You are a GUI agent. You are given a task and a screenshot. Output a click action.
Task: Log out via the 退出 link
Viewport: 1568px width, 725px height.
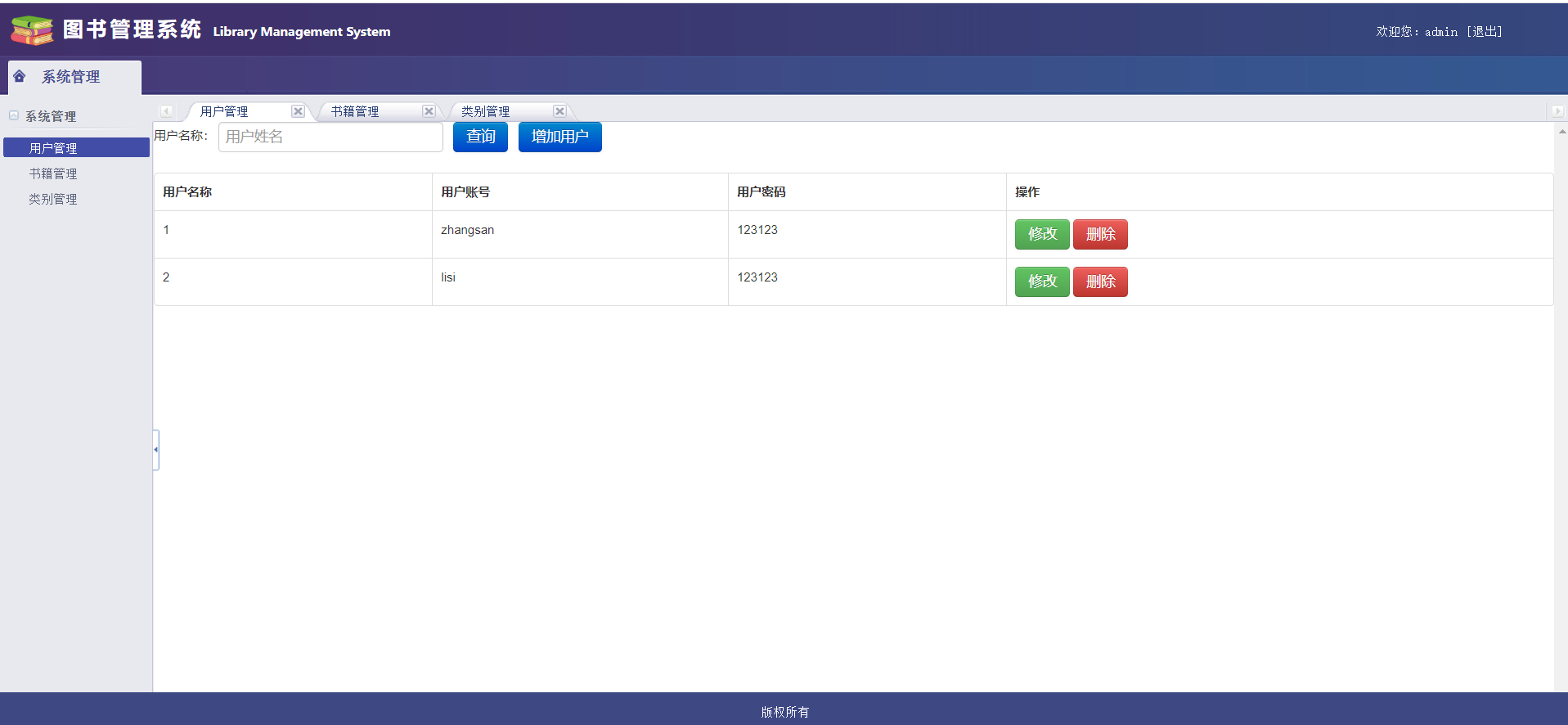coord(1485,31)
